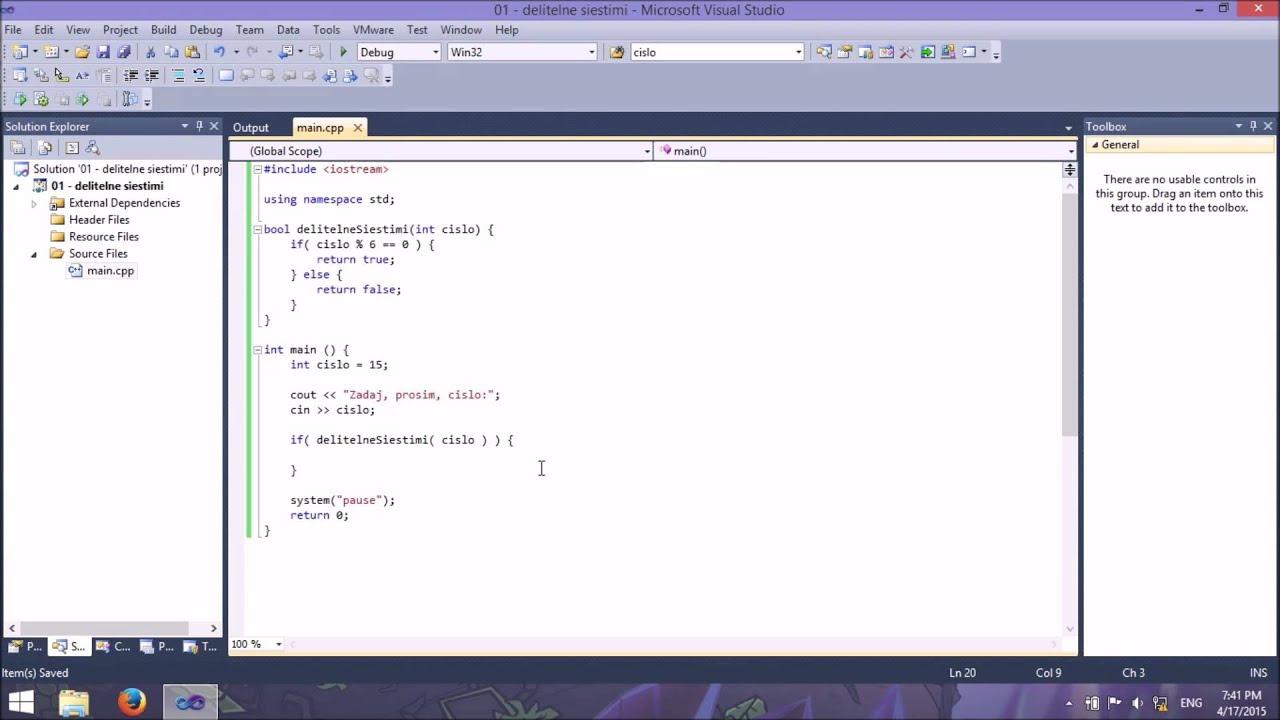Click the Build Solution icon in Build toolbar
Screen dimensions: 1280x720
(x=41, y=99)
